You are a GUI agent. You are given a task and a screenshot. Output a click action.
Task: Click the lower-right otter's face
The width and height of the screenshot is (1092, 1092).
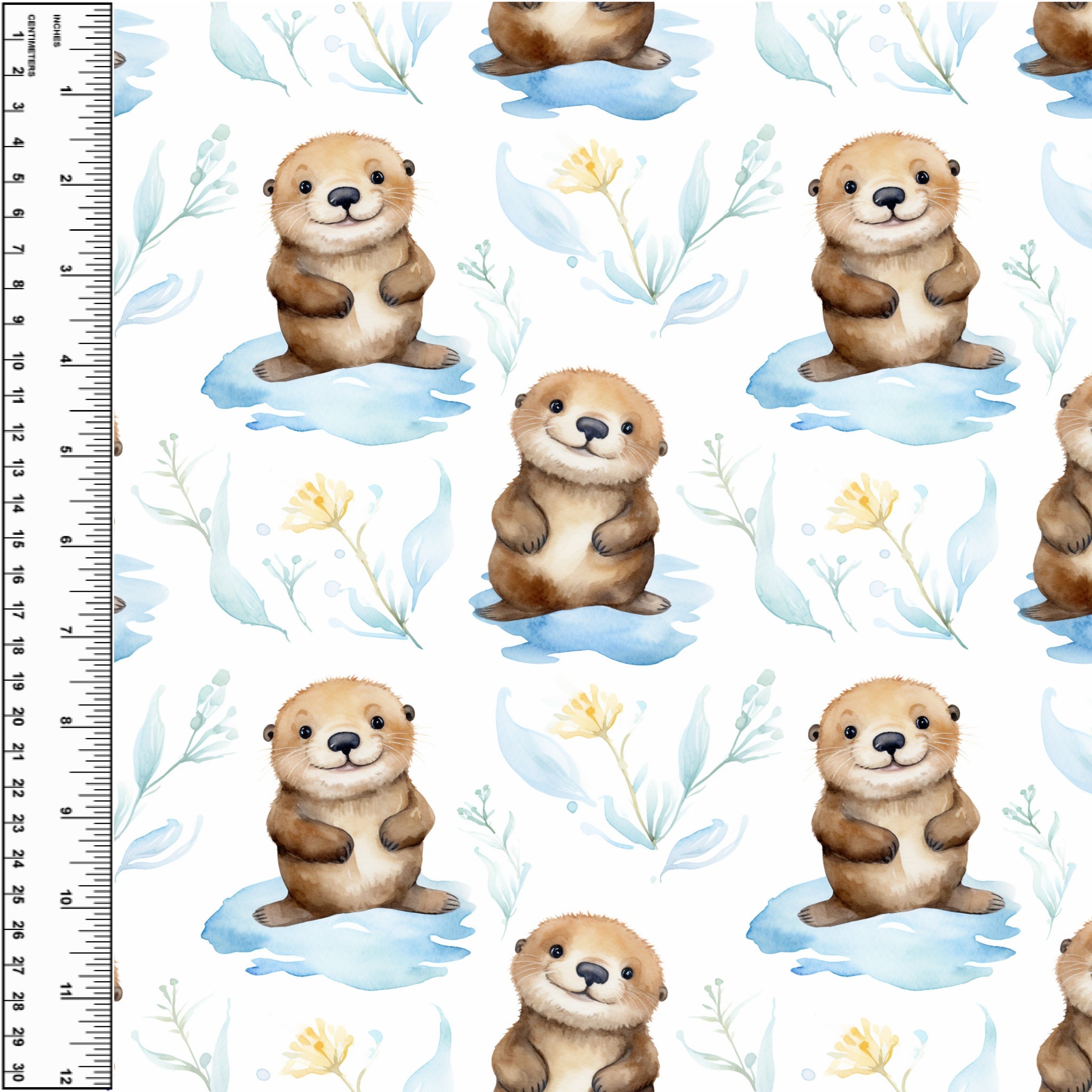[x=887, y=737]
